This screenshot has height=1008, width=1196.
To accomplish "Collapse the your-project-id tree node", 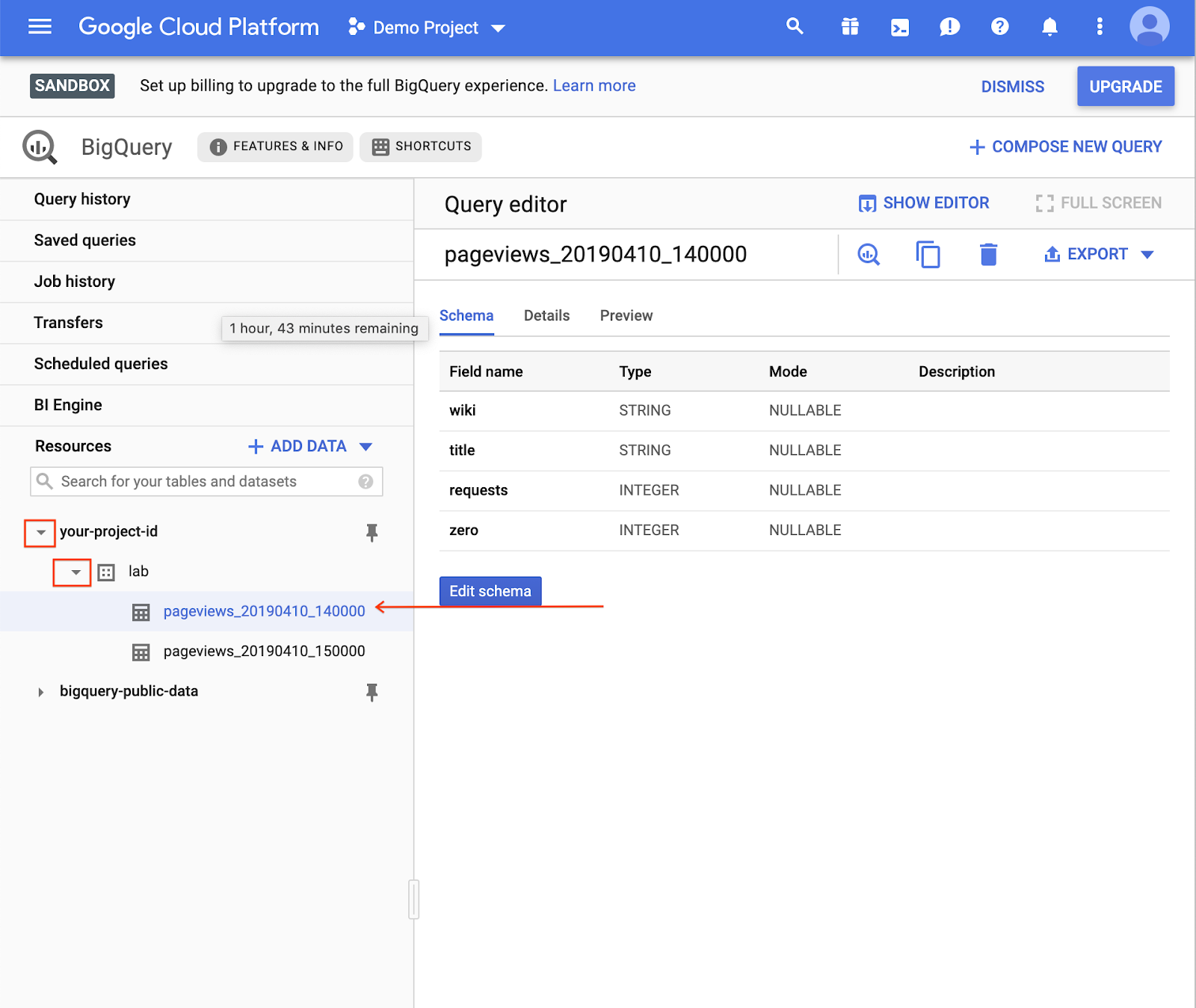I will click(x=40, y=533).
